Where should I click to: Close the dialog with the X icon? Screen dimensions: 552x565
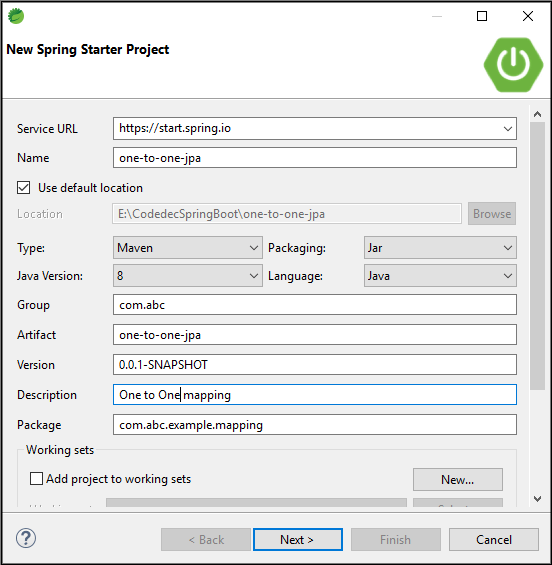(x=527, y=16)
